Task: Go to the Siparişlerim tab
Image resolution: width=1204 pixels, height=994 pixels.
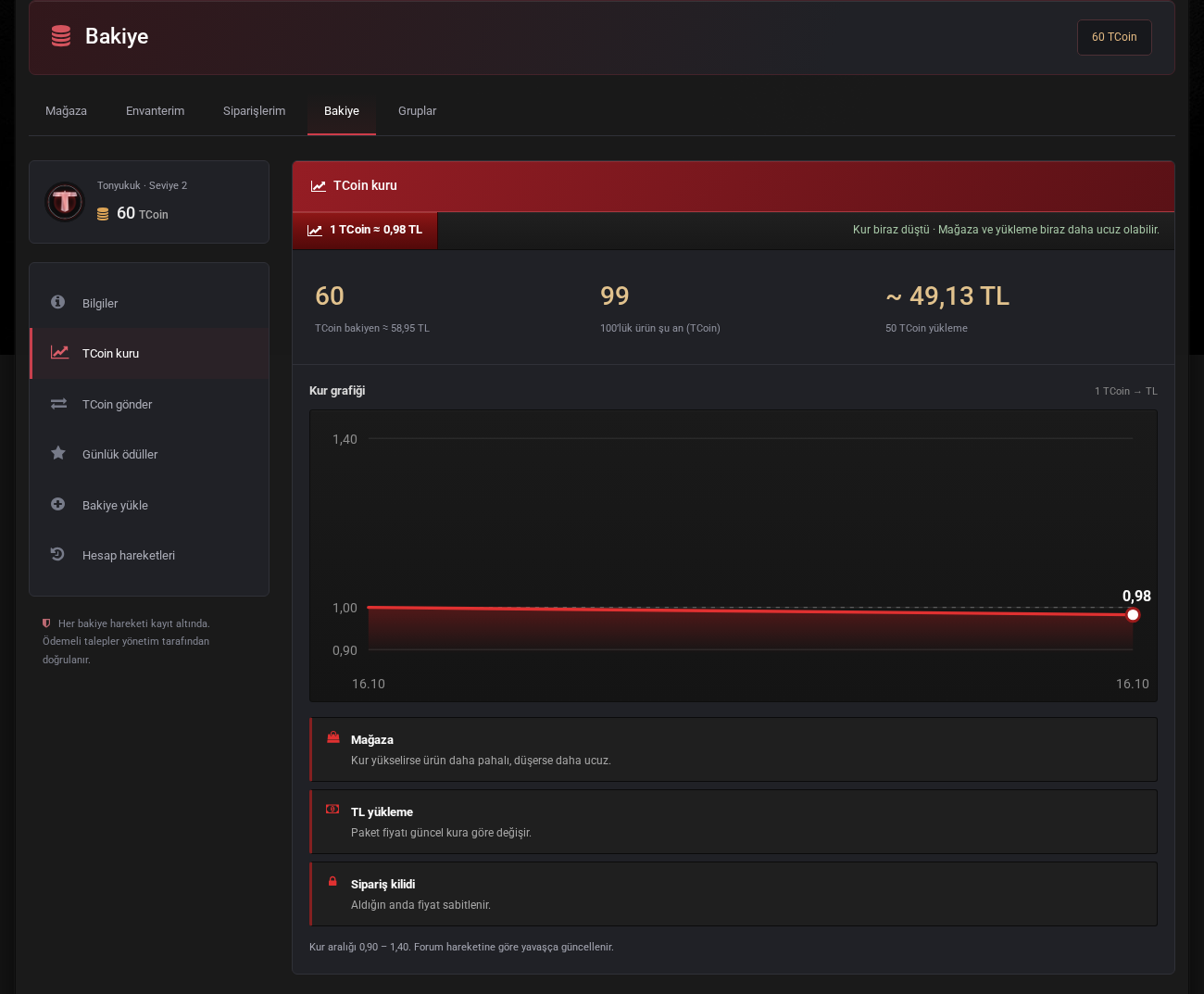Action: [x=255, y=111]
